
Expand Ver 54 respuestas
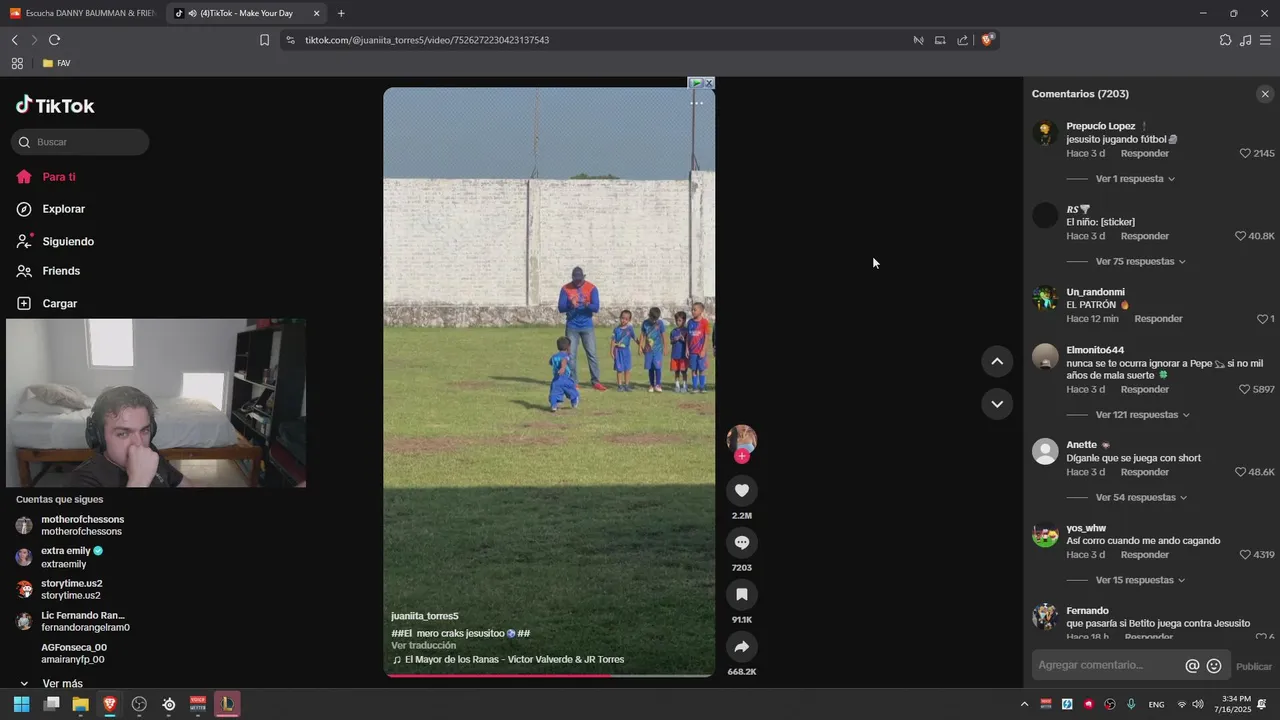(x=1141, y=498)
